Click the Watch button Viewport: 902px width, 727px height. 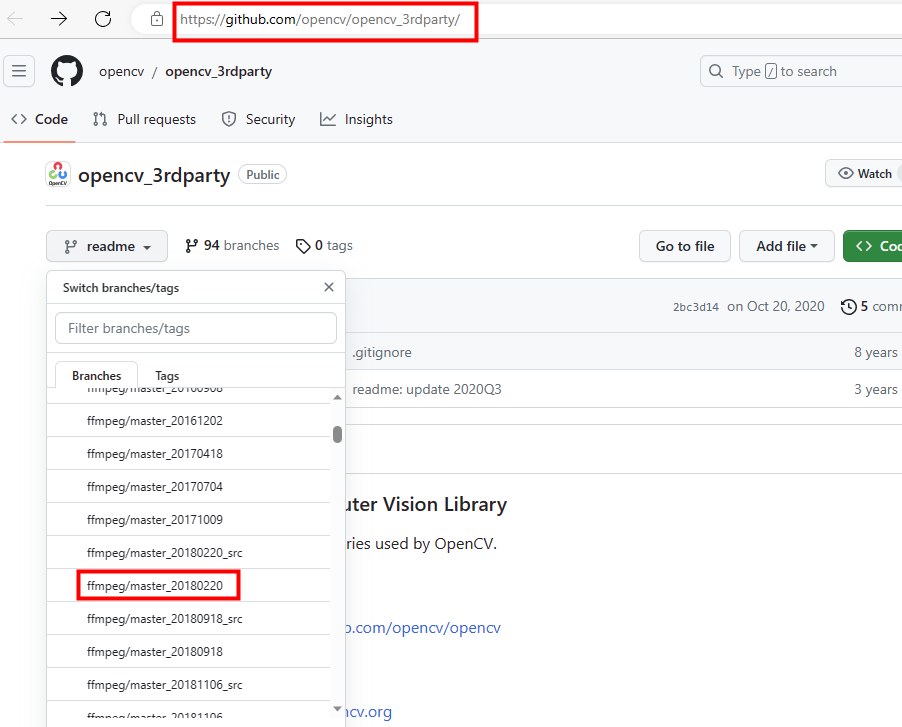click(x=863, y=174)
